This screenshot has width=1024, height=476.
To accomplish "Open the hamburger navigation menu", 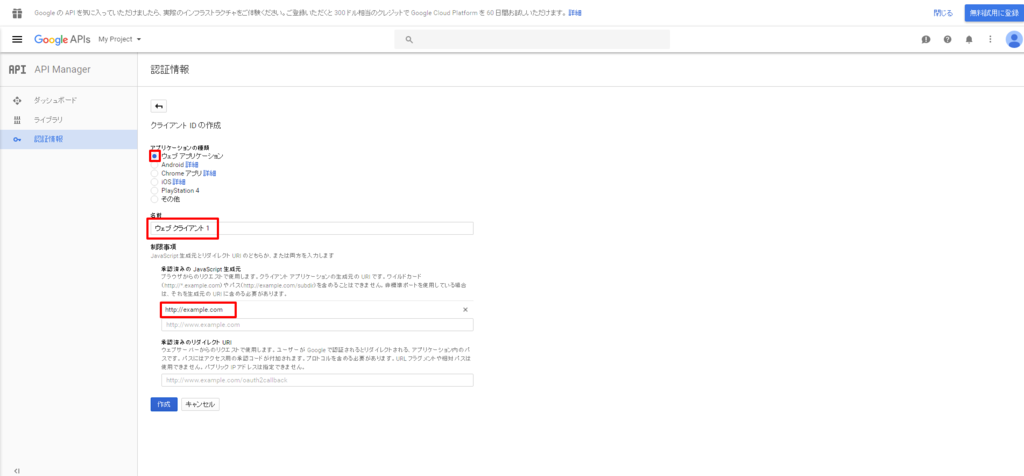I will [x=18, y=39].
